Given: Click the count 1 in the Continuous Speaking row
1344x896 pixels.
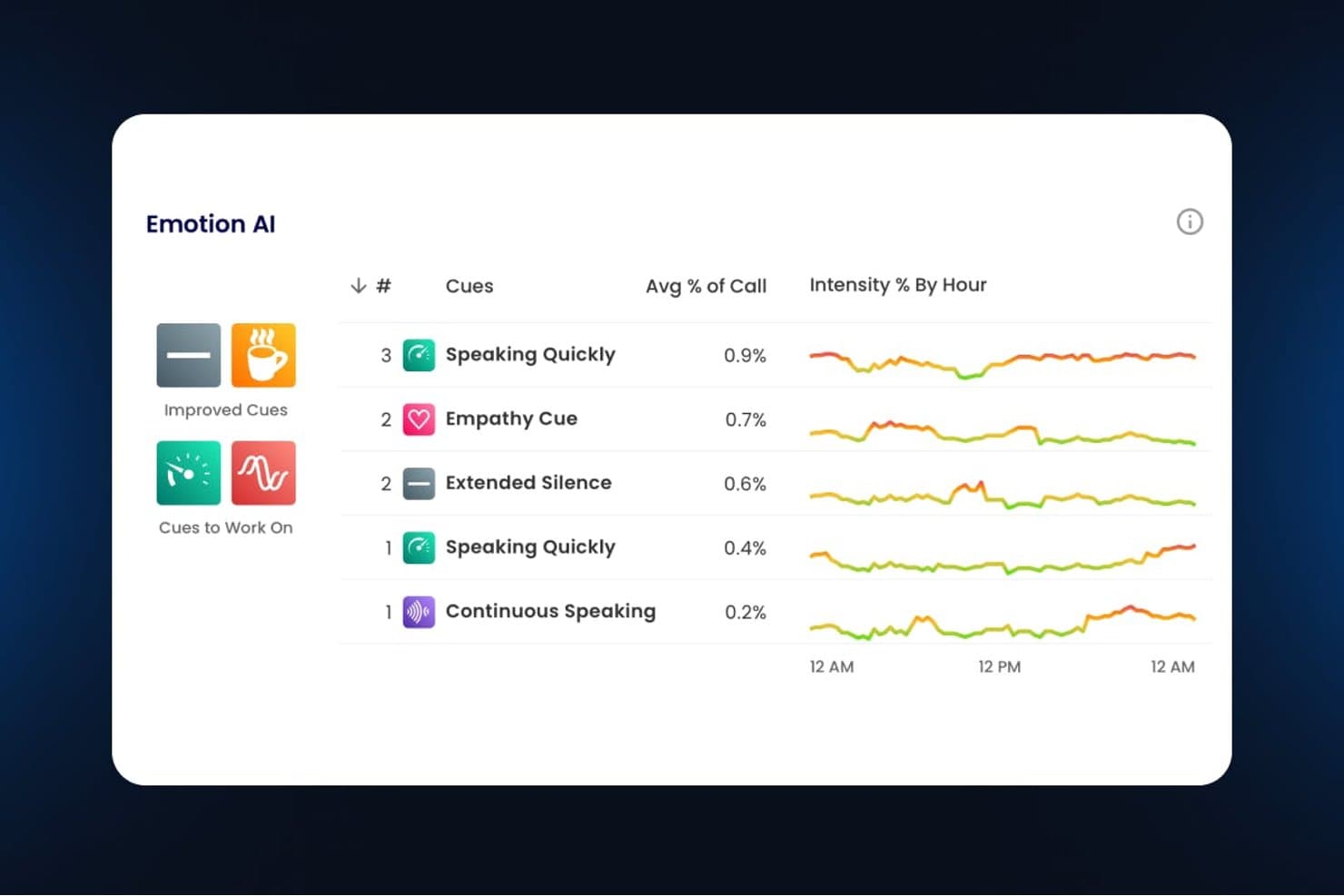Looking at the screenshot, I should tap(389, 613).
